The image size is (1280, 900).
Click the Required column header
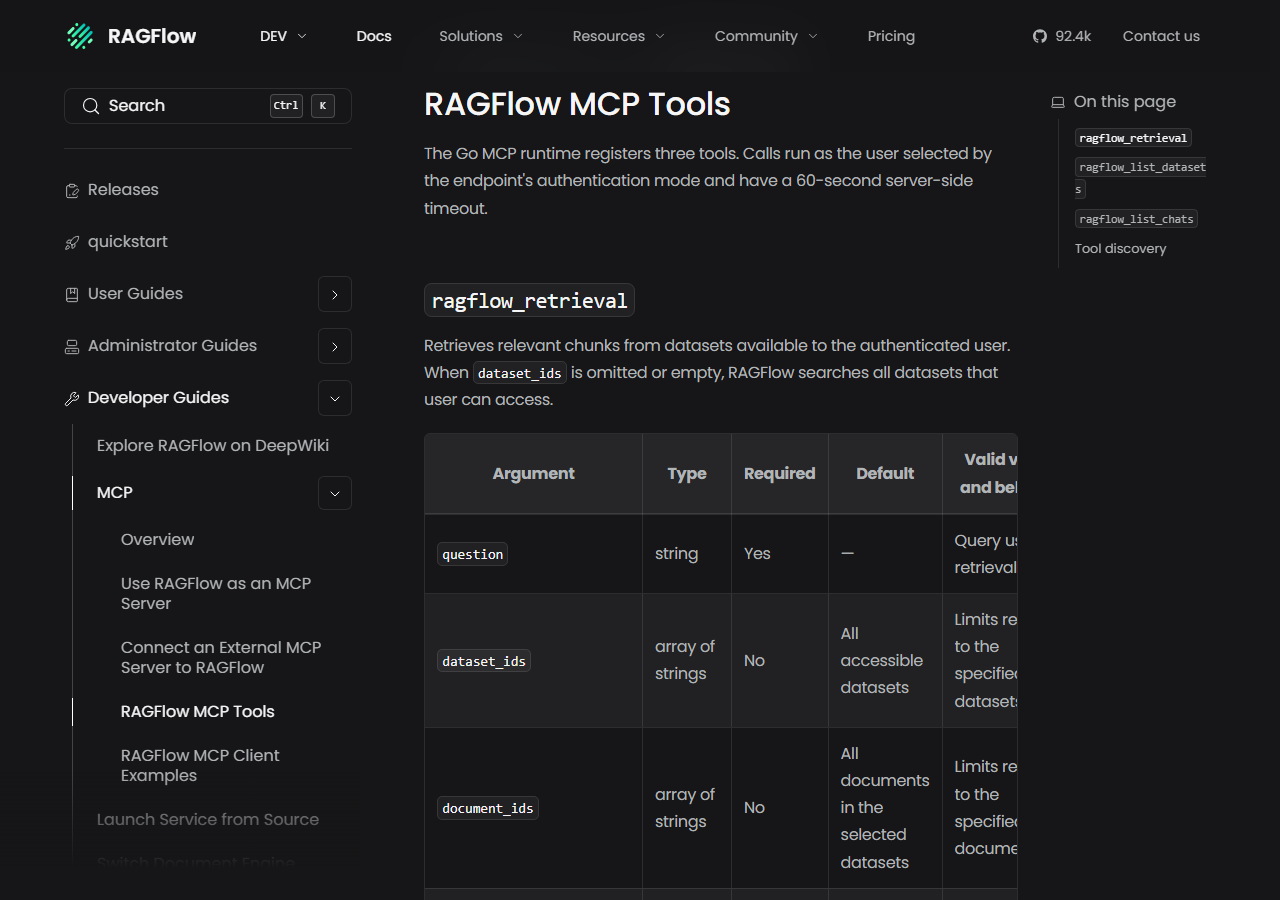tap(780, 474)
